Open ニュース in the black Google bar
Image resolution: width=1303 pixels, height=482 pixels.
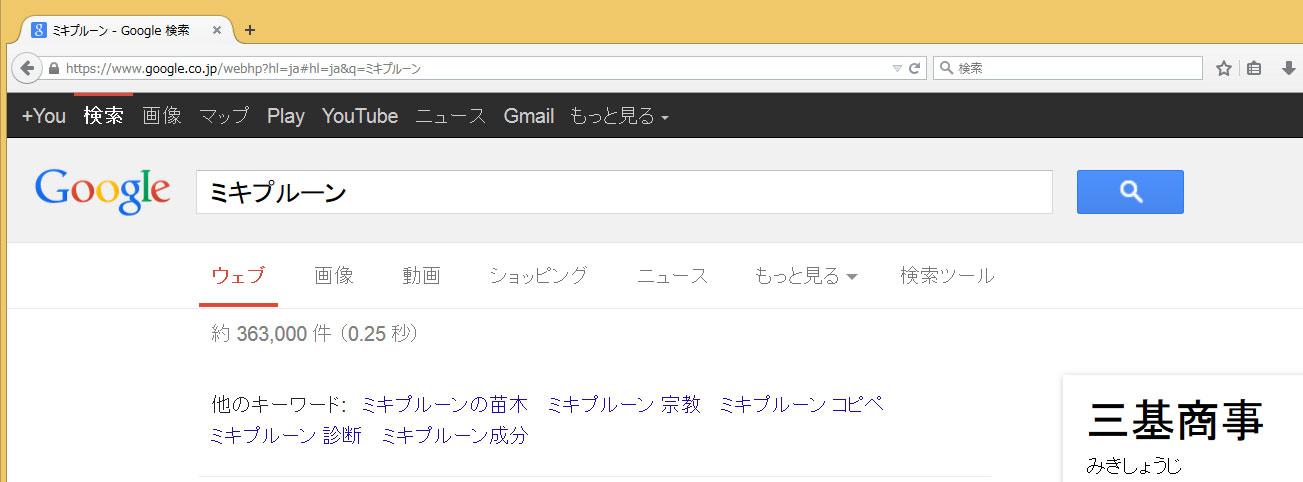click(451, 116)
